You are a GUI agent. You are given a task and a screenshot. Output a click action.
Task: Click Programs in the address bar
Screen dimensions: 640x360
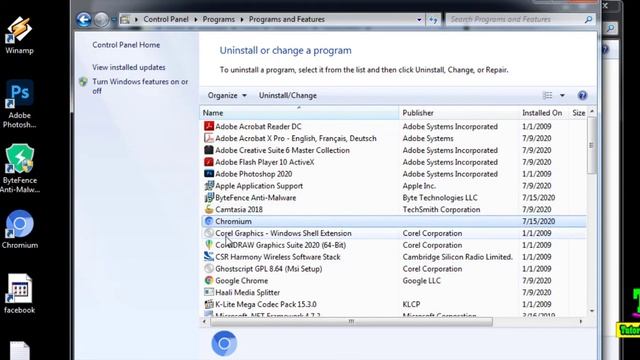[x=218, y=19]
